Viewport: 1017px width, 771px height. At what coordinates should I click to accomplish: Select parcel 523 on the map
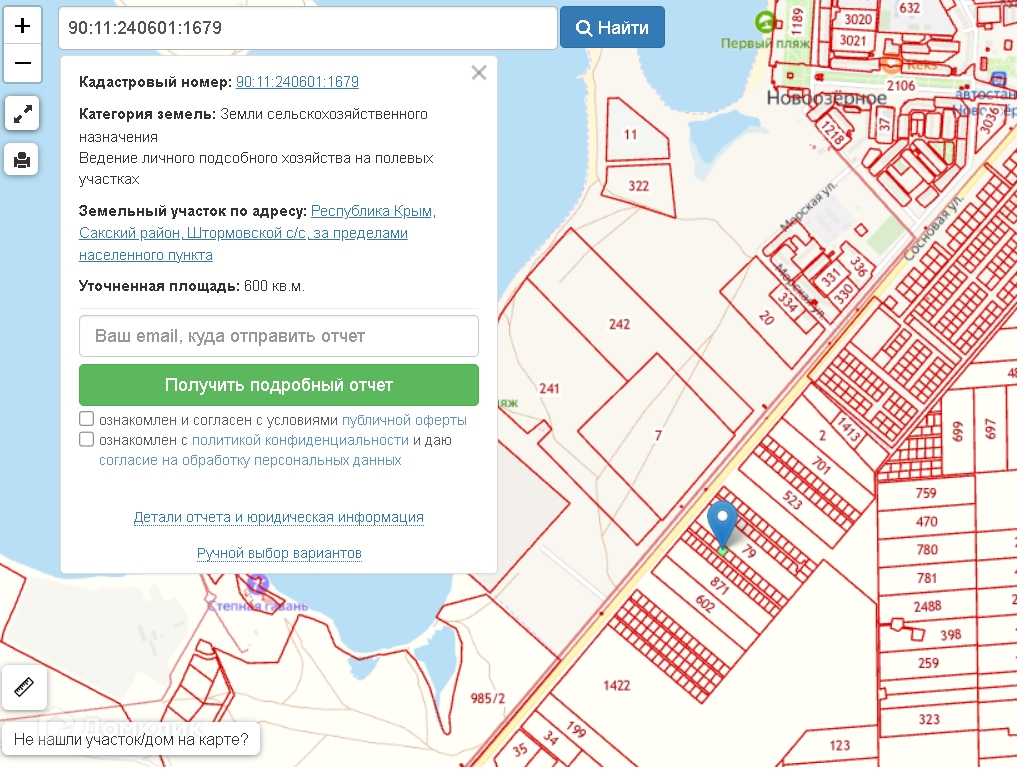pyautogui.click(x=792, y=500)
